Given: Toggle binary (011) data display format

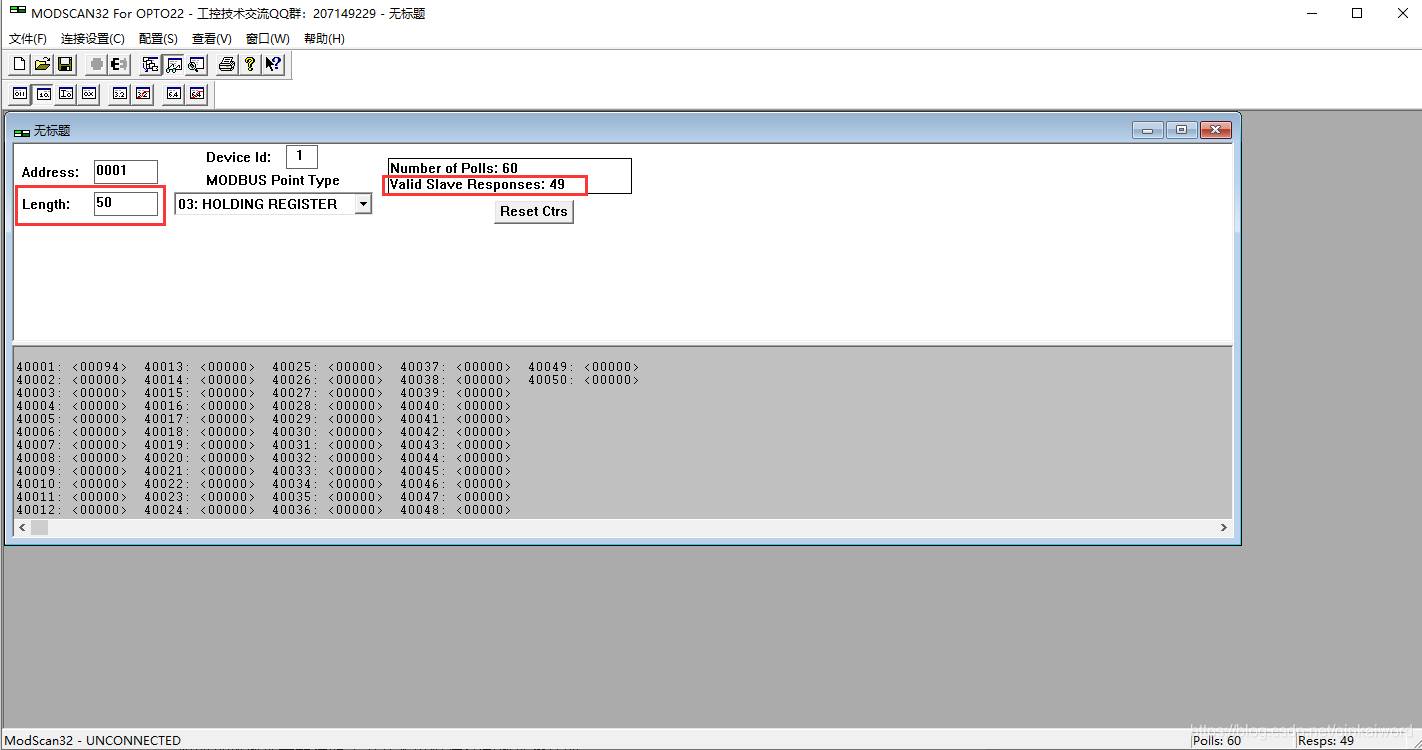Looking at the screenshot, I should 20,94.
